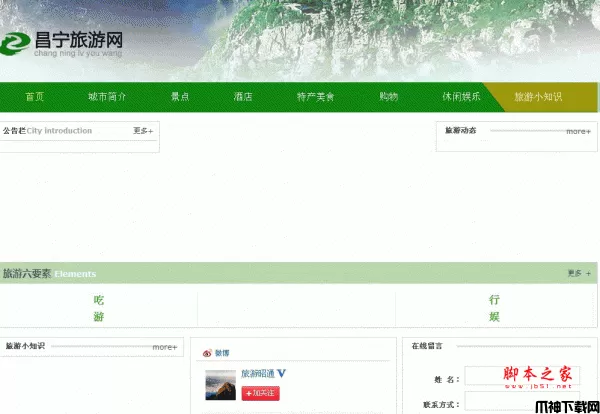This screenshot has height=414, width=600.
Task: Open the 游 element link
Action: point(99,317)
